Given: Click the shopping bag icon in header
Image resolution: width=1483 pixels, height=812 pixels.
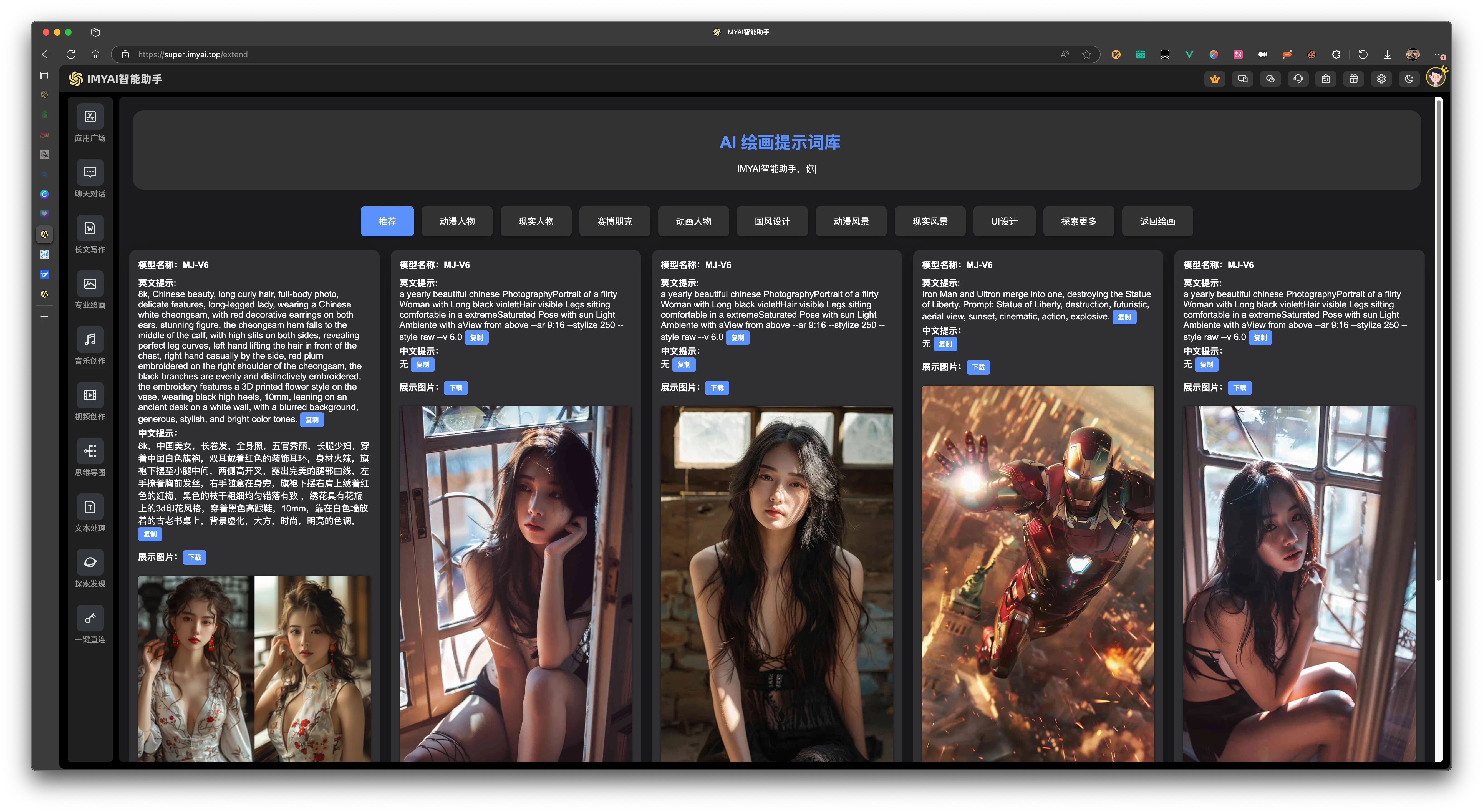Looking at the screenshot, I should point(1326,79).
